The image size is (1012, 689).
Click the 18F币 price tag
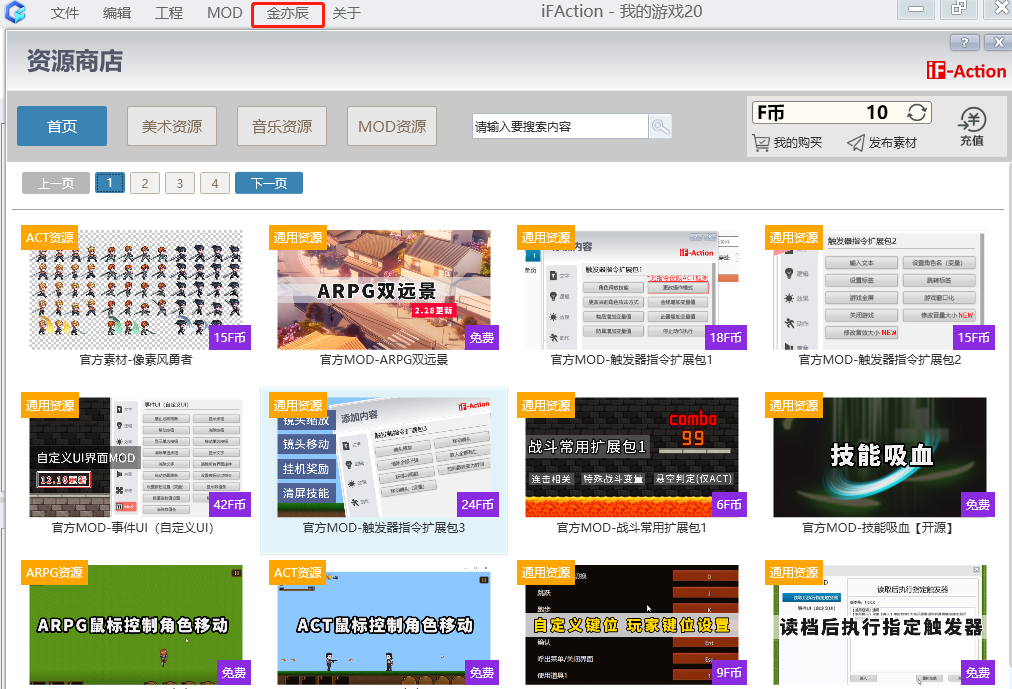[x=725, y=337]
